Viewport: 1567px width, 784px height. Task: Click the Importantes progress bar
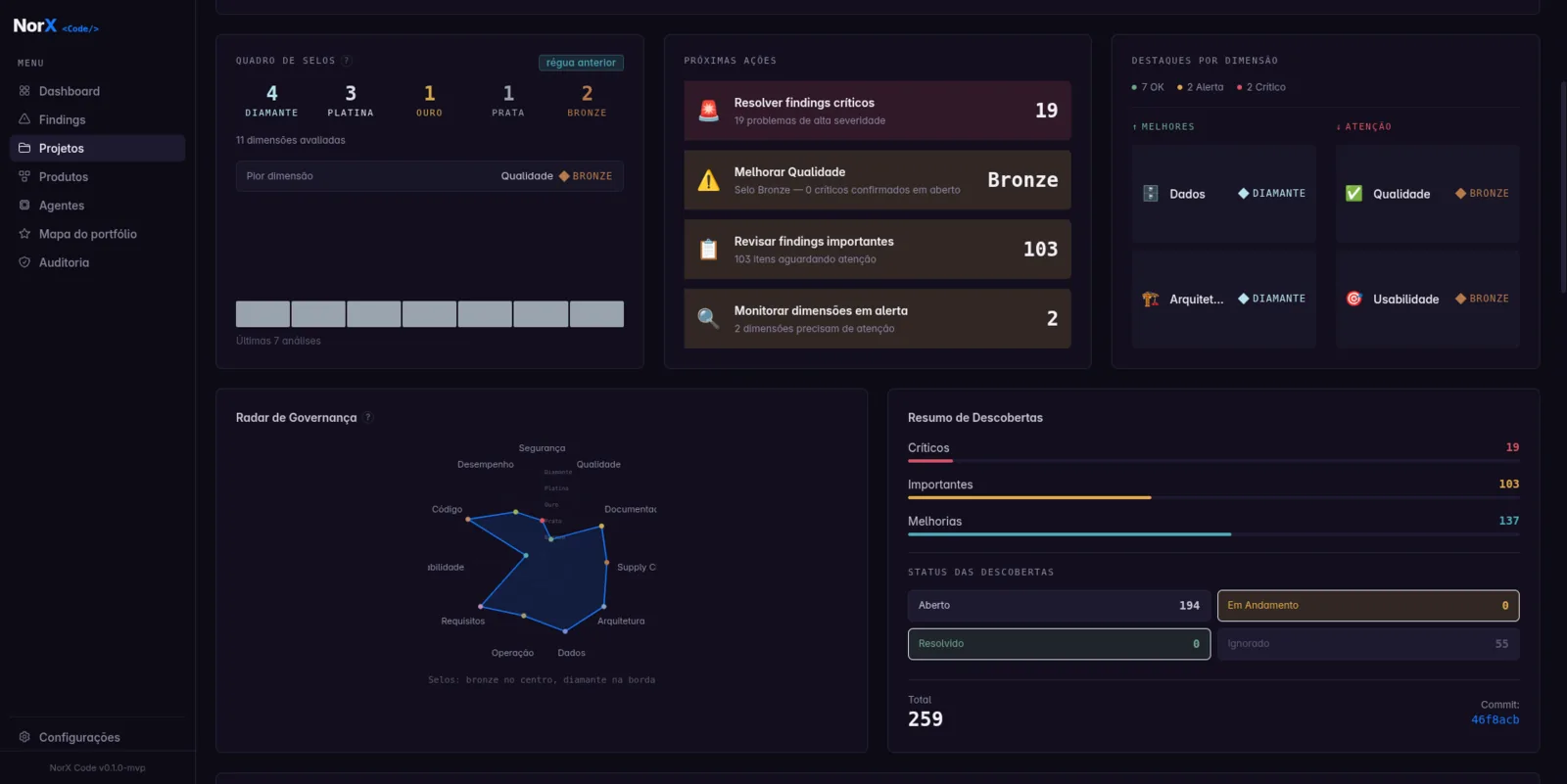(x=1213, y=497)
